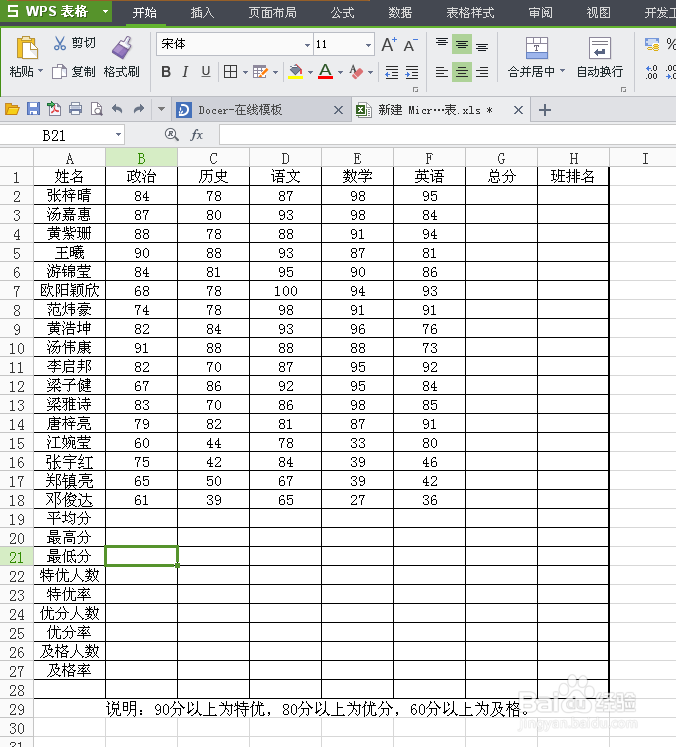Open the font group dialog launcher
This screenshot has width=676, height=747.
(415, 89)
